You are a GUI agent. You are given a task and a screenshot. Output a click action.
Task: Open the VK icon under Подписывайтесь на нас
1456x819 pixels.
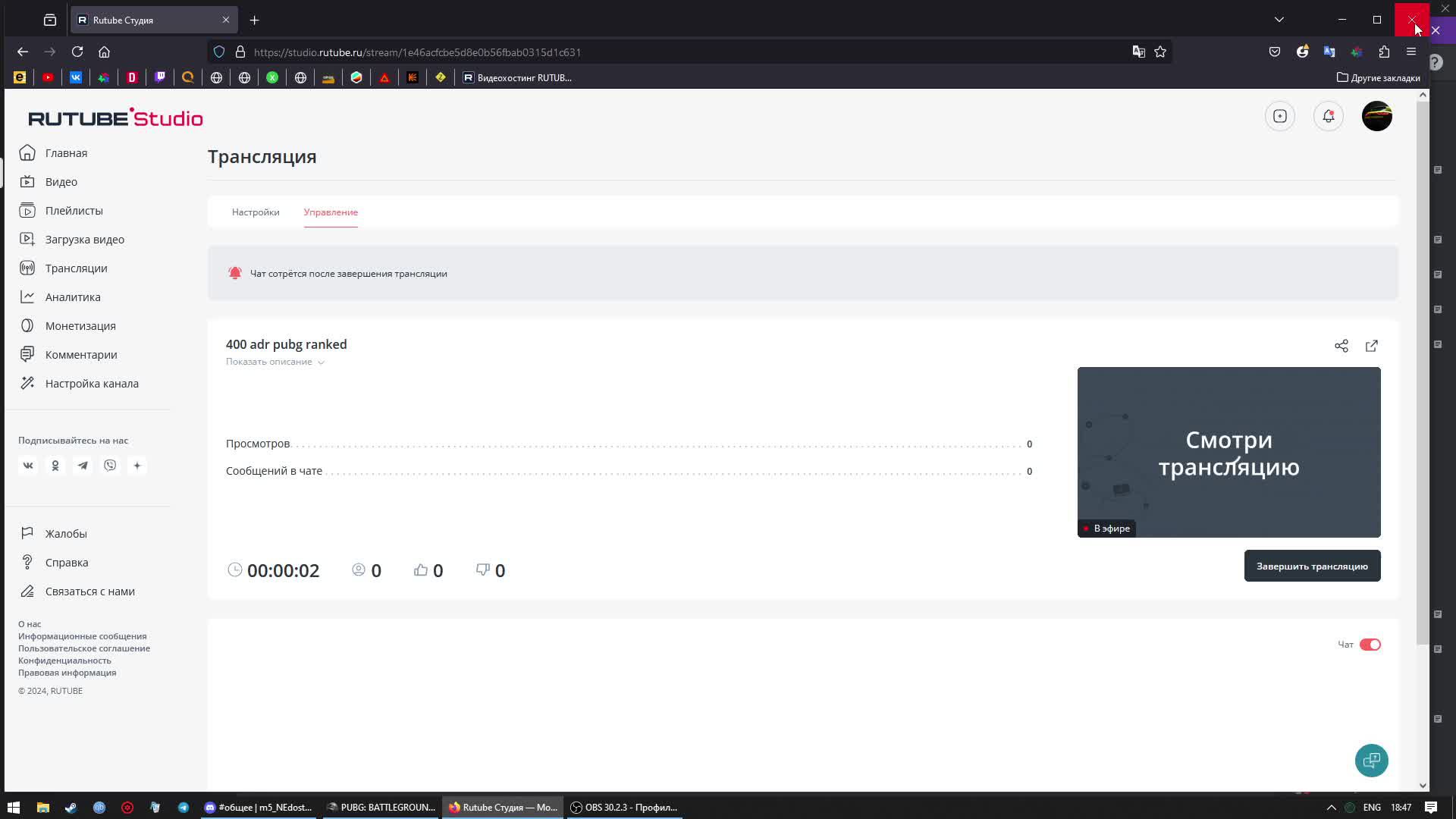(28, 465)
